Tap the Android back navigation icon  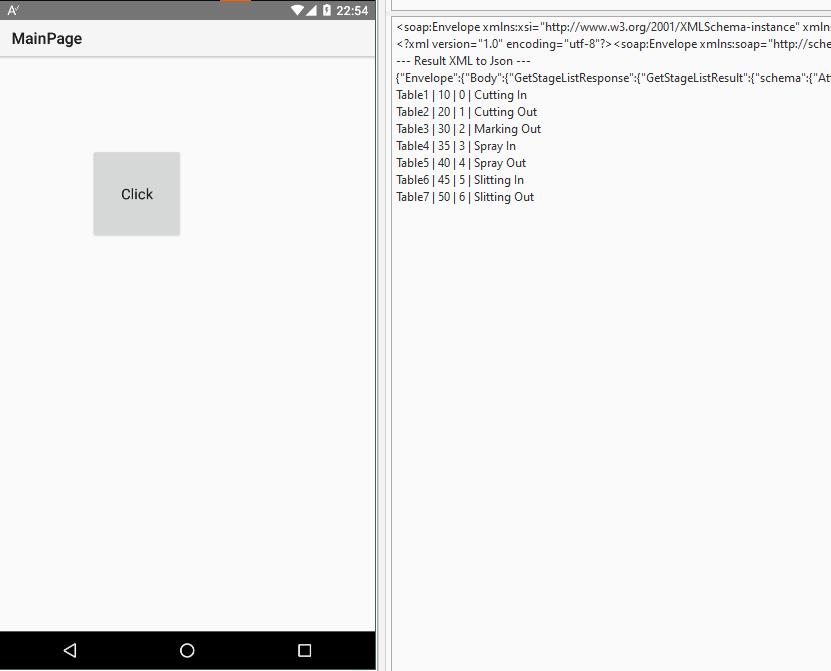[x=70, y=650]
